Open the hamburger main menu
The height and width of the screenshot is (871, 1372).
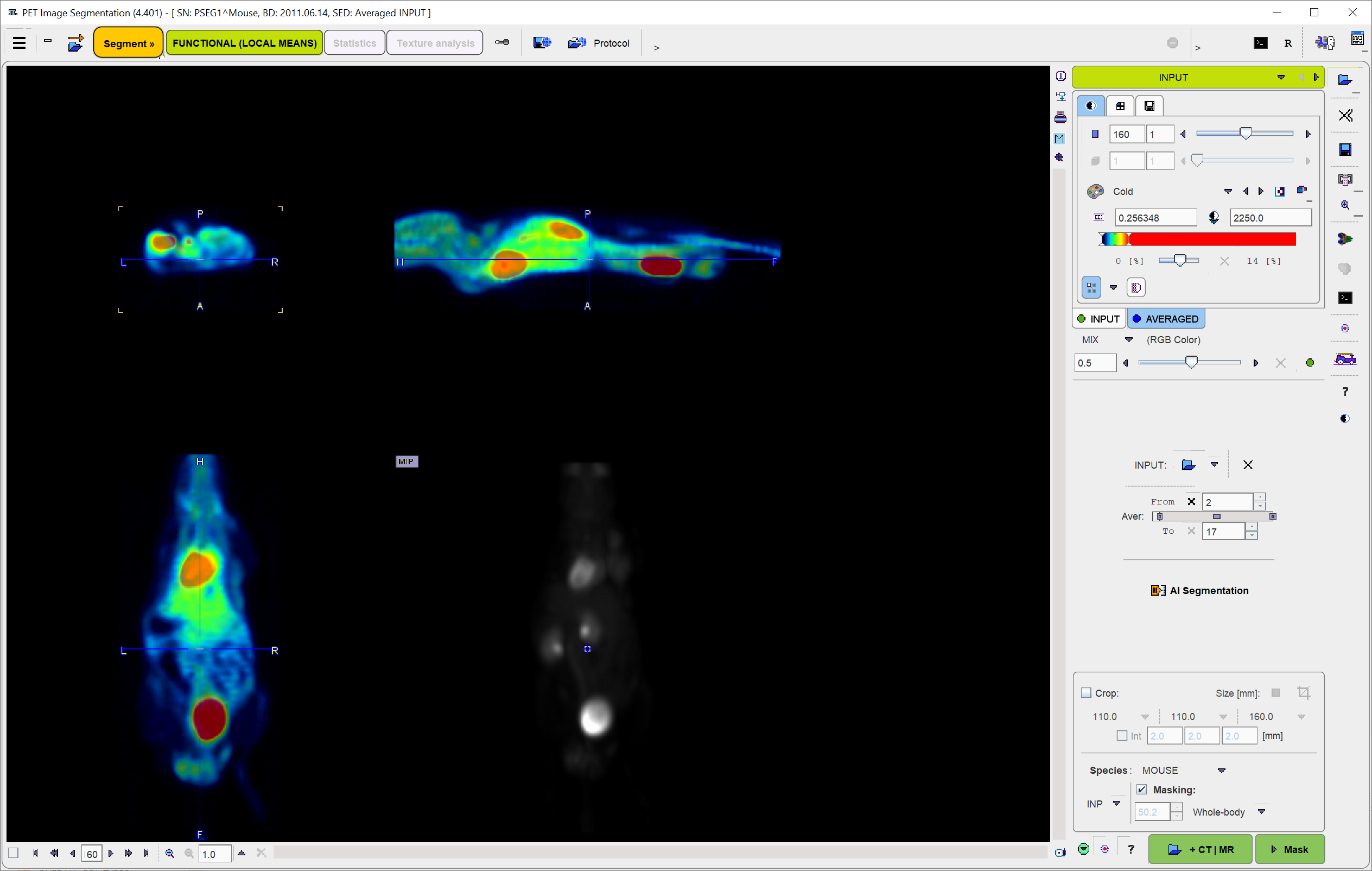pyautogui.click(x=20, y=43)
